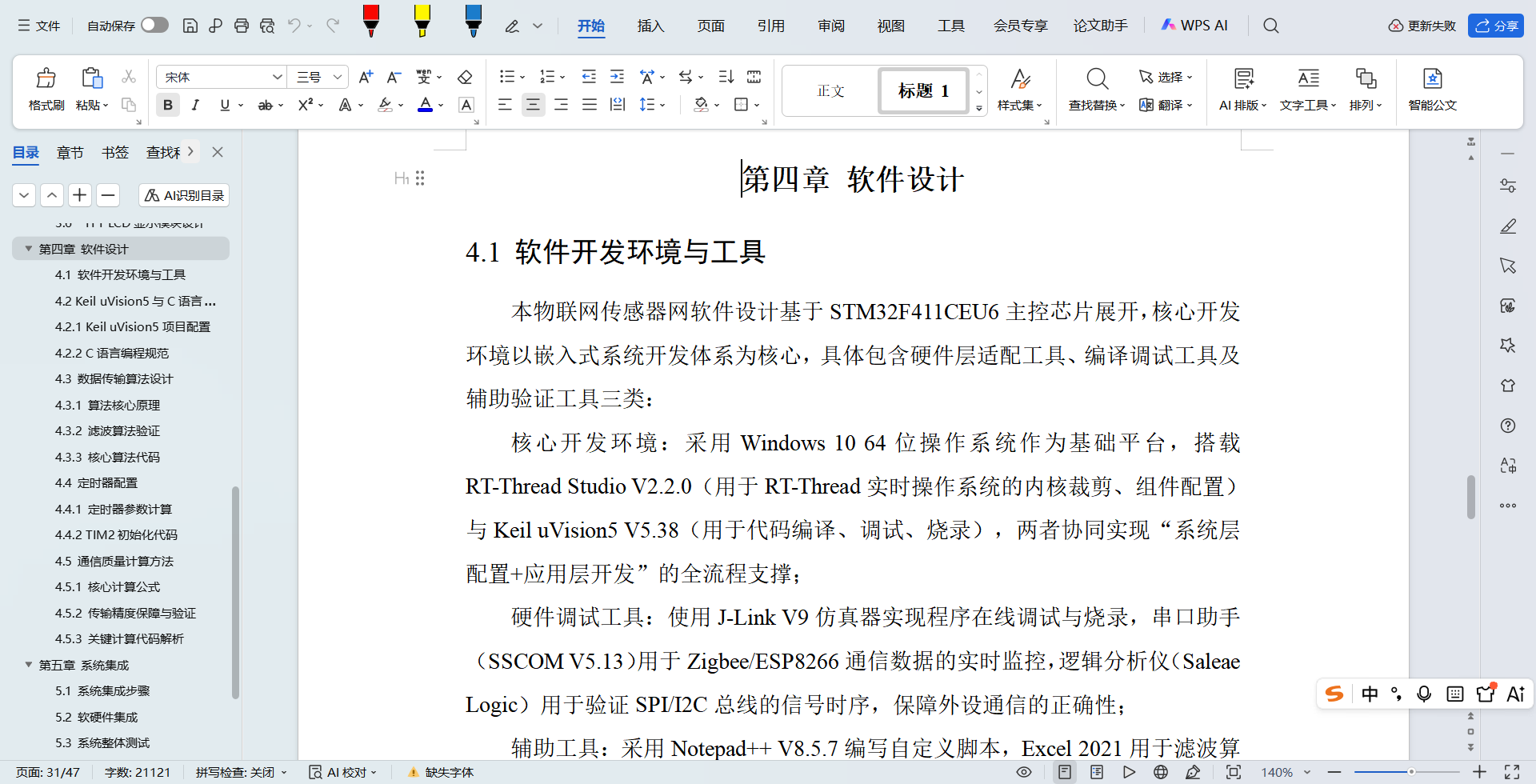Image resolution: width=1536 pixels, height=784 pixels.
Task: Click the WPS AI button
Action: 1194,26
